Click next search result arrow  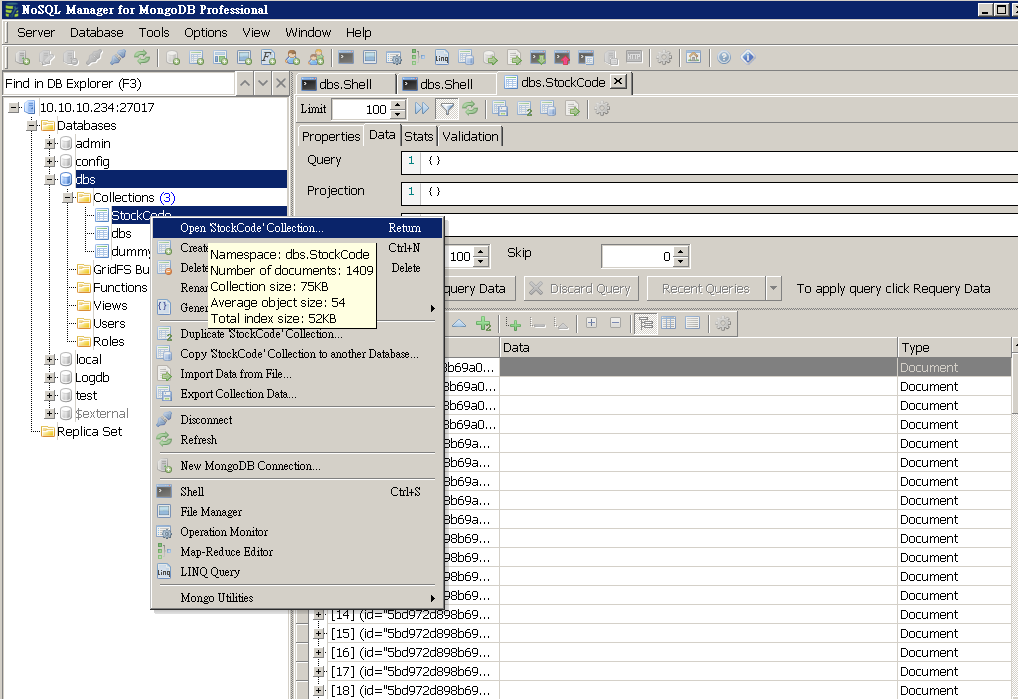263,83
